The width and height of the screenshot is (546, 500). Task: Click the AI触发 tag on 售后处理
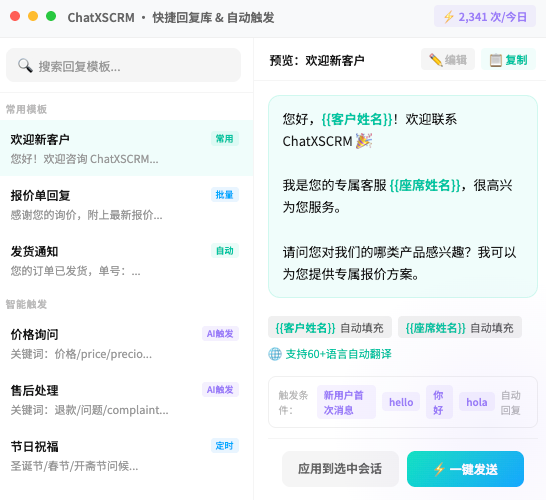coord(220,389)
